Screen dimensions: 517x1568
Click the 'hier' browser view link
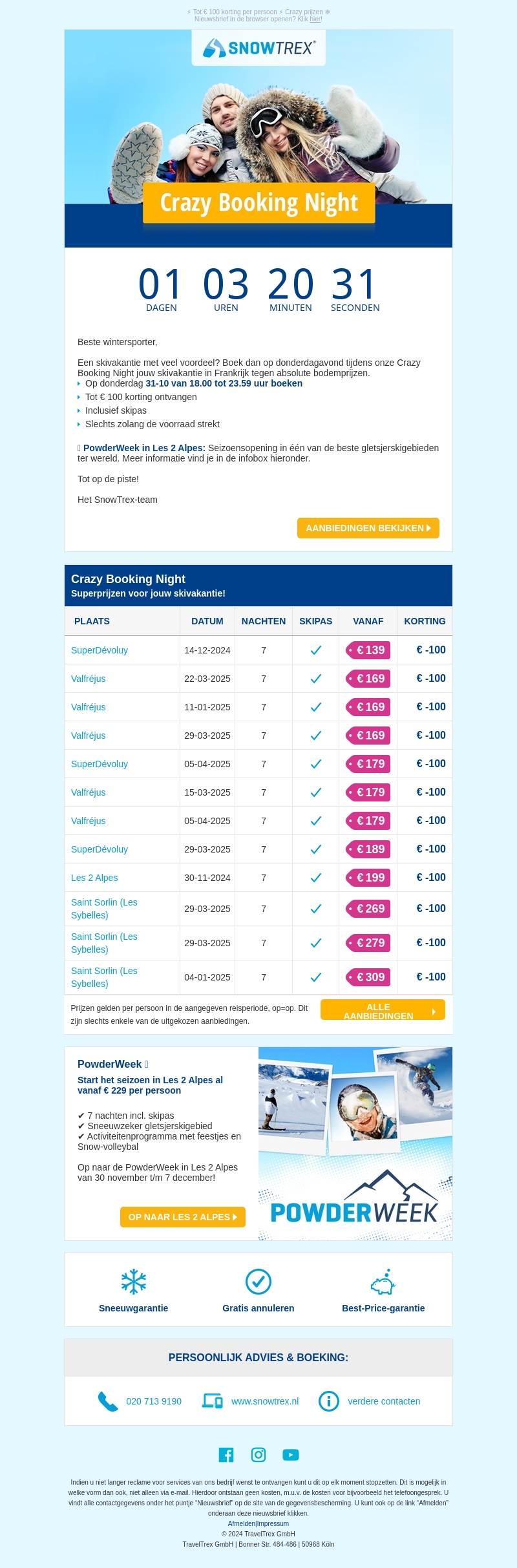tap(315, 19)
